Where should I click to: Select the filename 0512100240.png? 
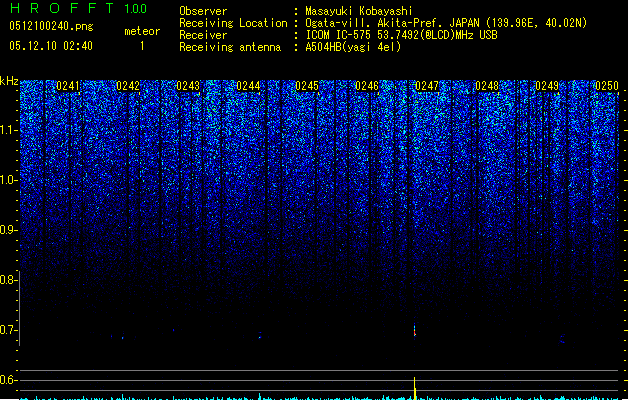coord(51,27)
